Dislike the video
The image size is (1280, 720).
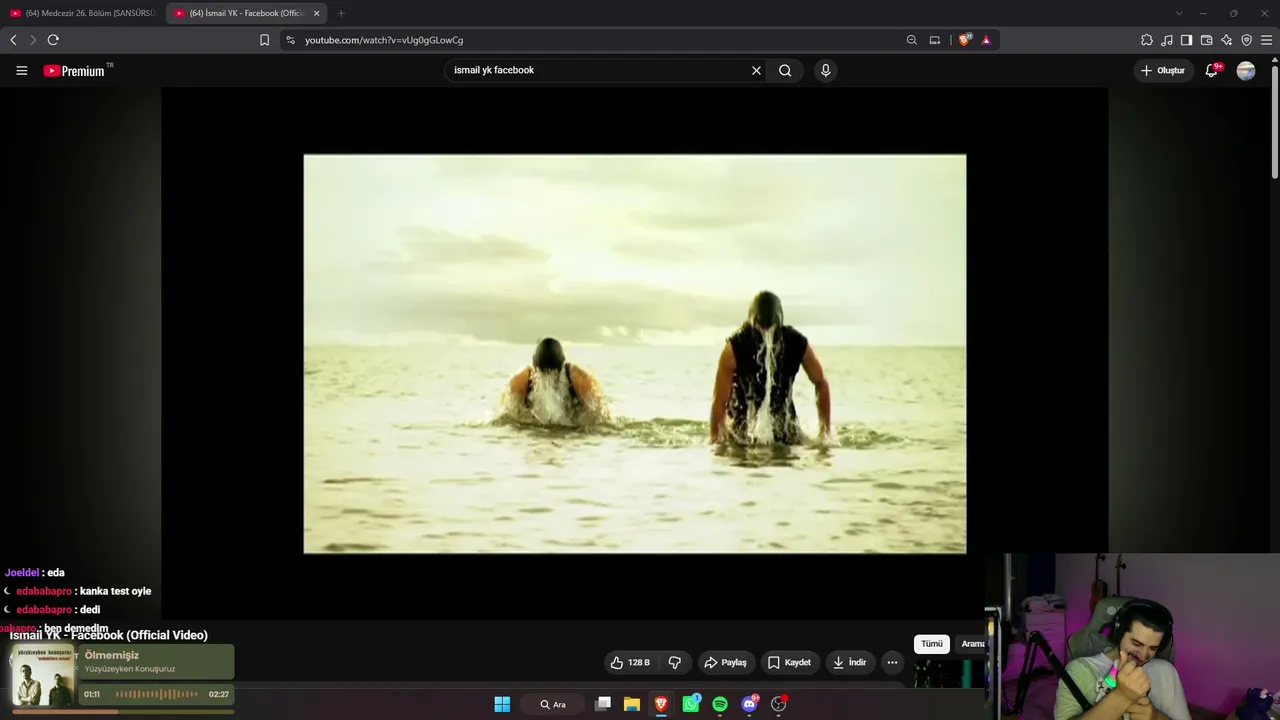pos(675,662)
